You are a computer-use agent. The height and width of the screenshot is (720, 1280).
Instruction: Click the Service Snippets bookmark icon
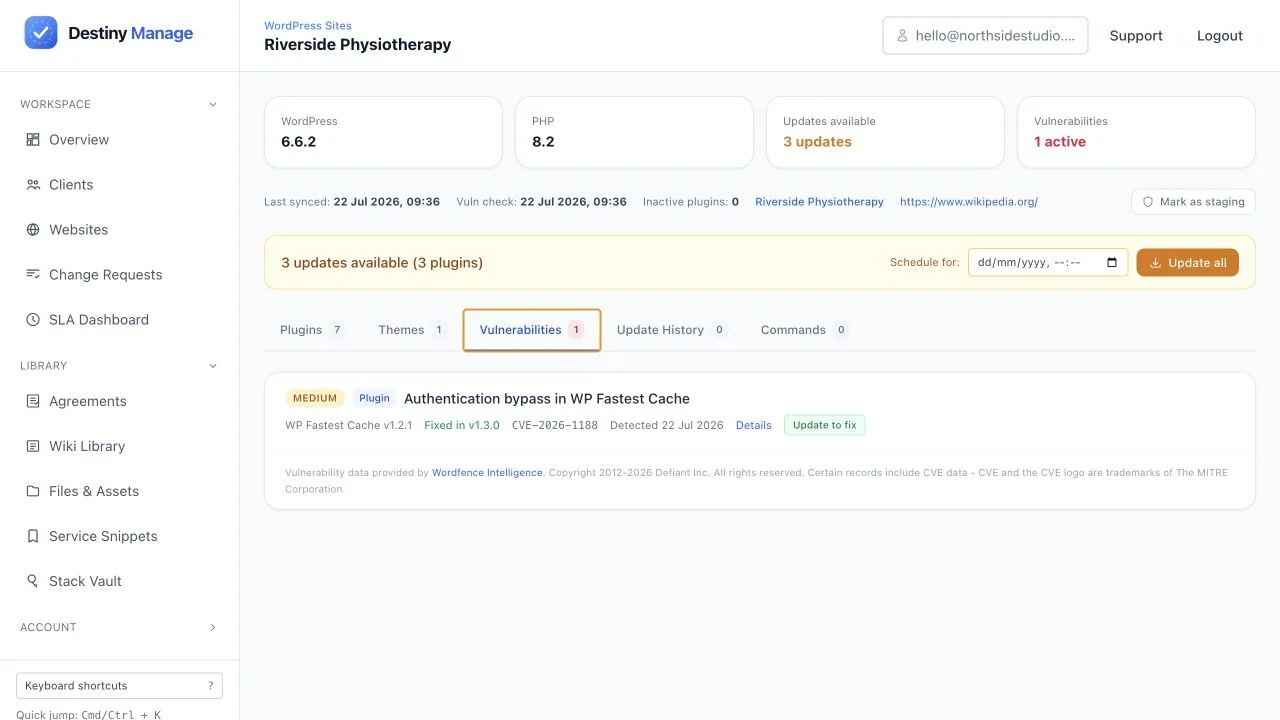33,536
